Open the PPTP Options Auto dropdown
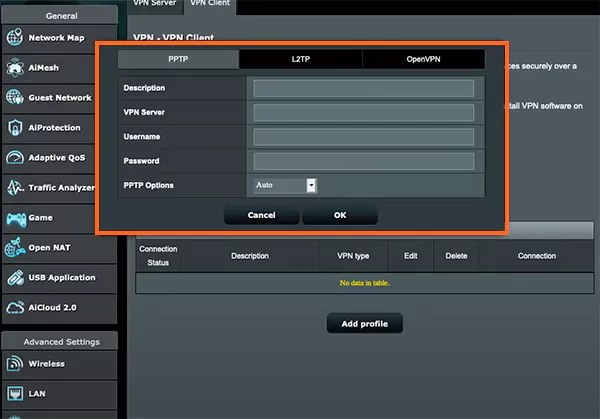This screenshot has height=419, width=600. 285,186
